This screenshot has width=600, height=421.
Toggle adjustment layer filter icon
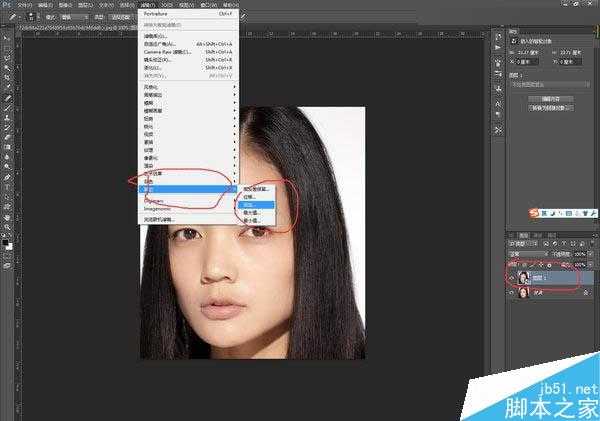pos(555,244)
